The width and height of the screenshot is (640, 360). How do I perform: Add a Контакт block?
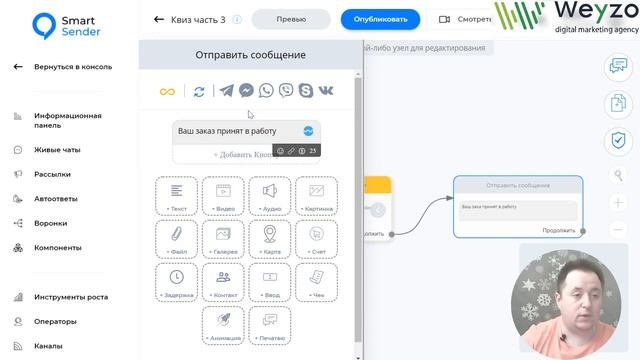[x=223, y=282]
